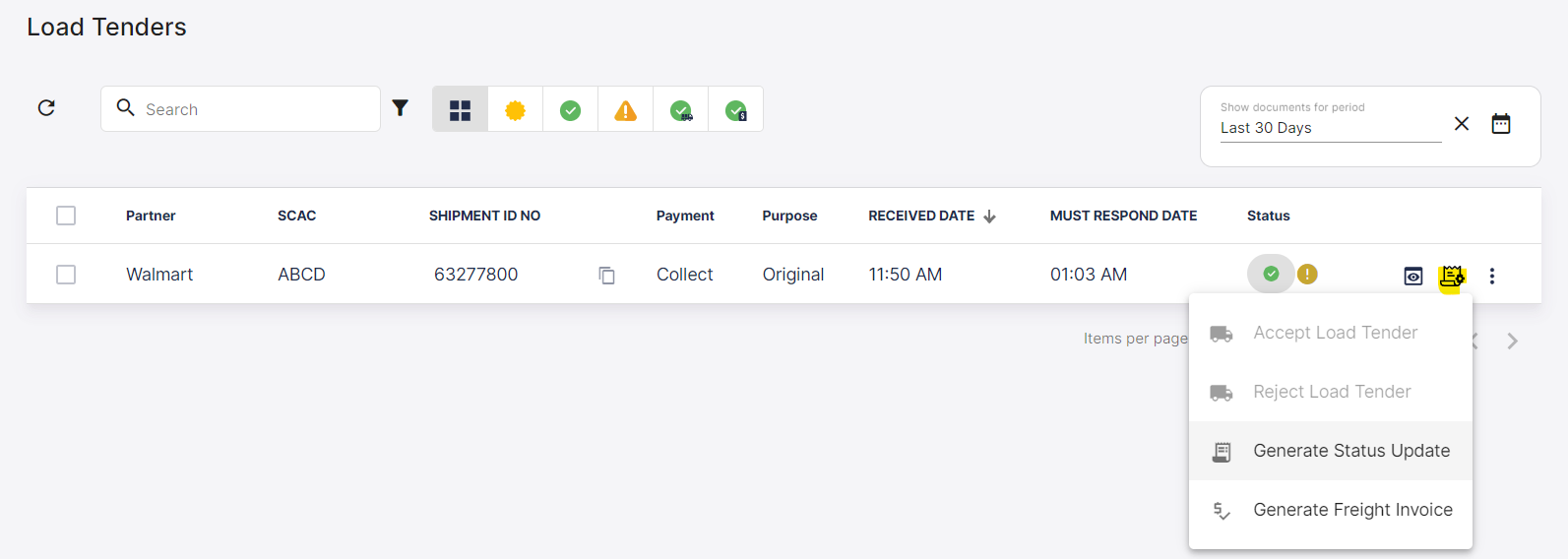This screenshot has height=559, width=1568.
Task: Click yellow exclamation status icon on Walmart row
Action: (x=1307, y=274)
